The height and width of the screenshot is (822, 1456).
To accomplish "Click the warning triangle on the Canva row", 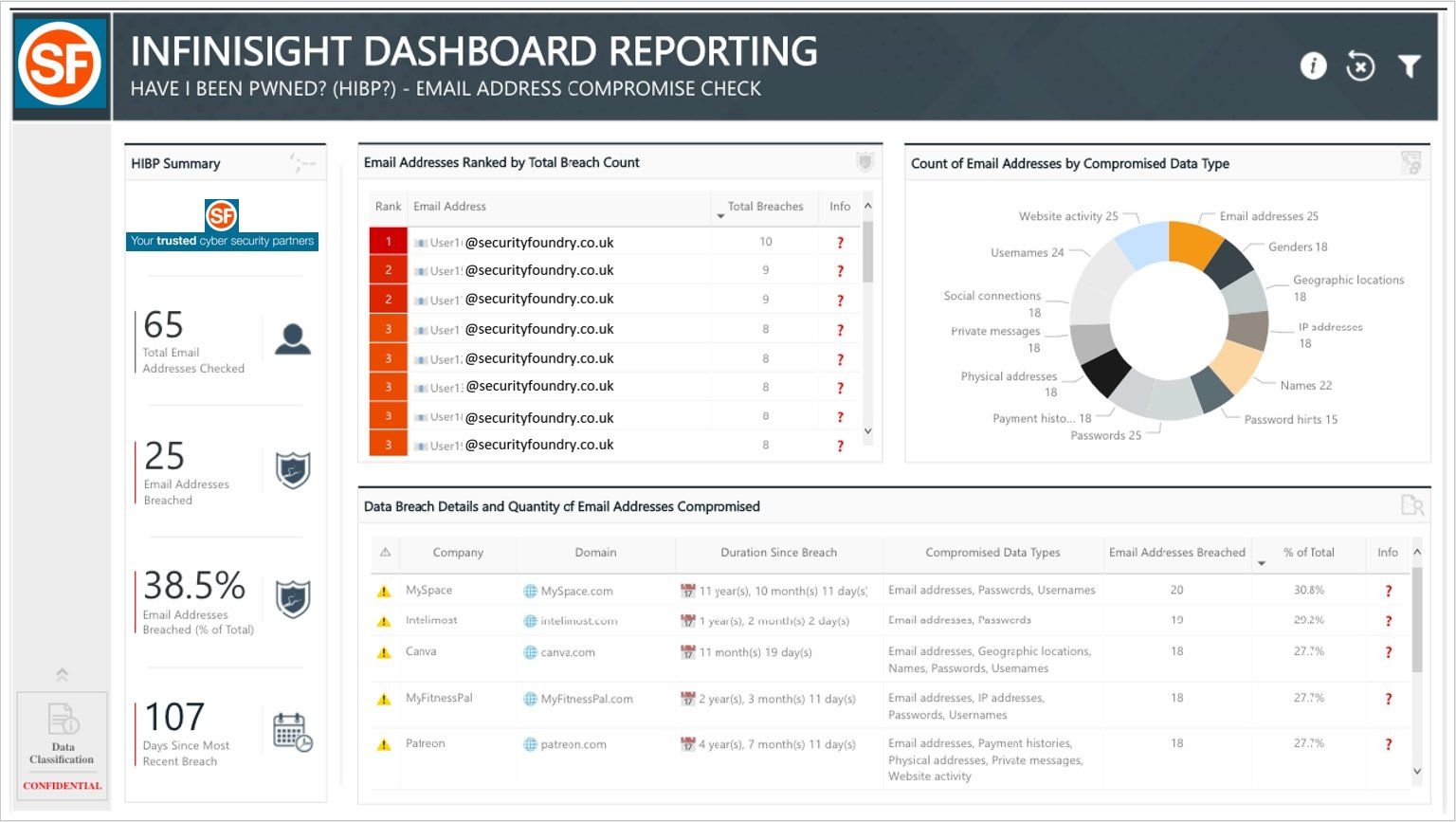I will (384, 652).
